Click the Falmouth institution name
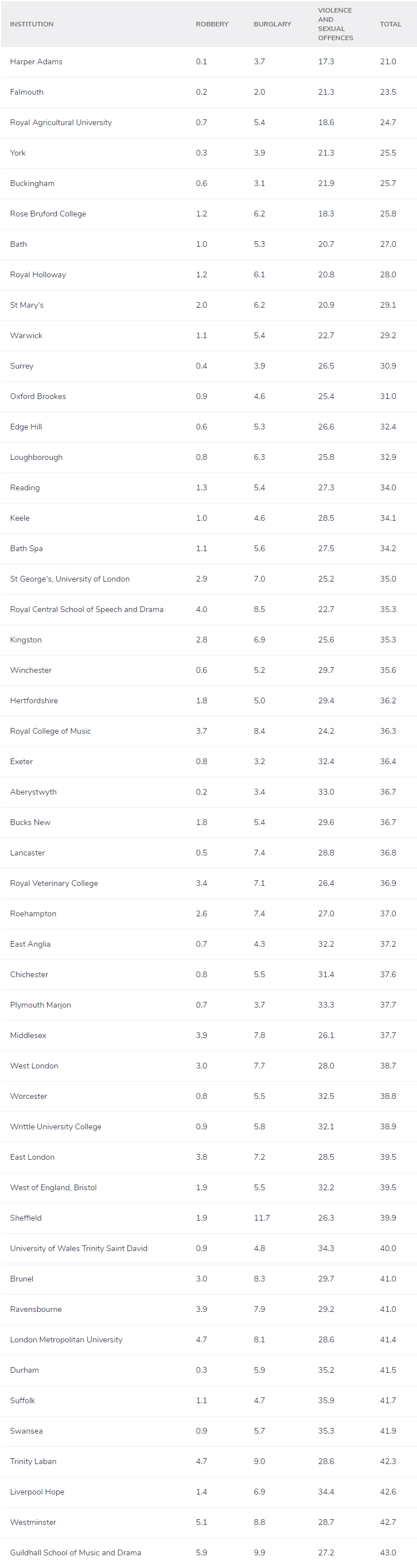Screen dimensions: 417x1568 pyautogui.click(x=27, y=92)
